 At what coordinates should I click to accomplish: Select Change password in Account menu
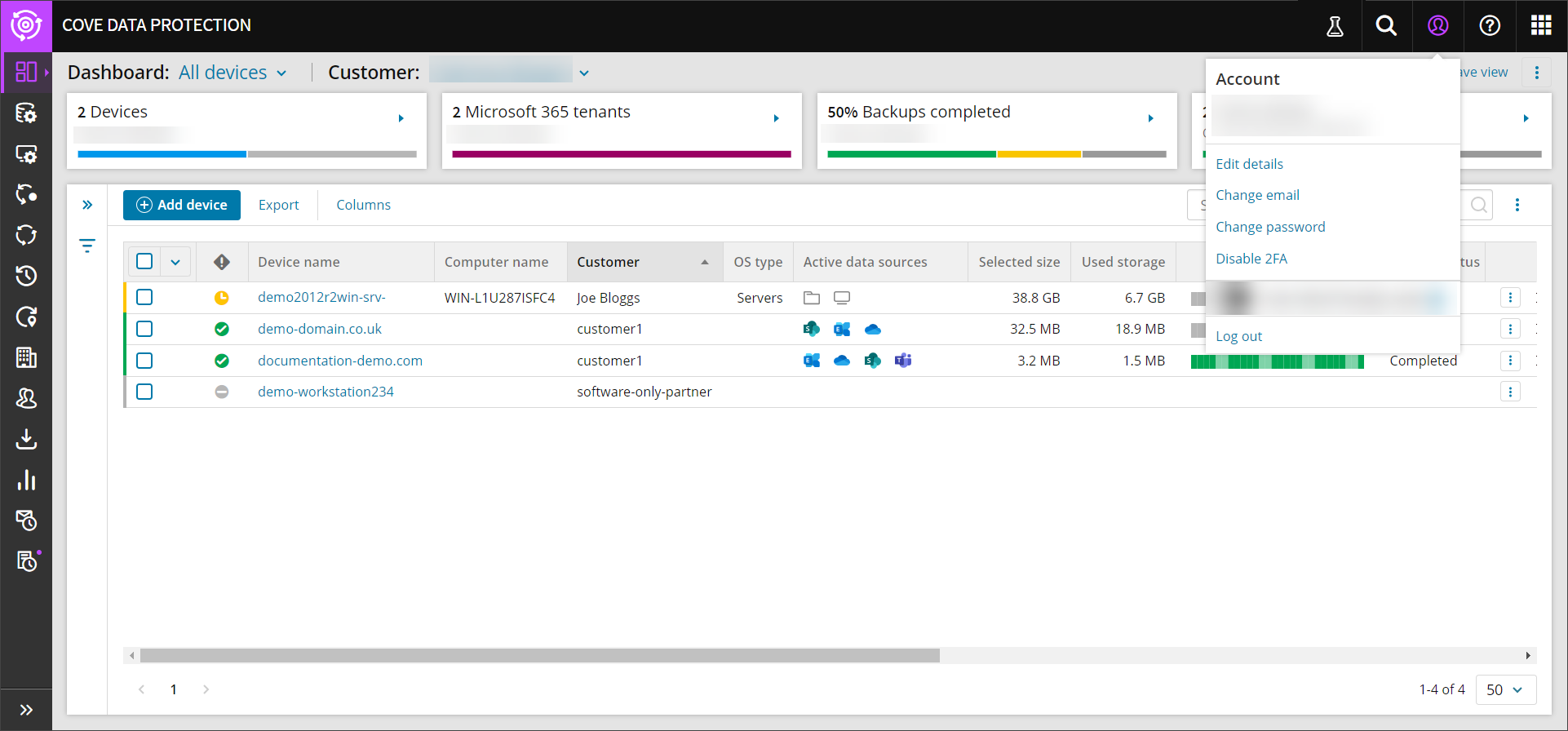(x=1270, y=227)
